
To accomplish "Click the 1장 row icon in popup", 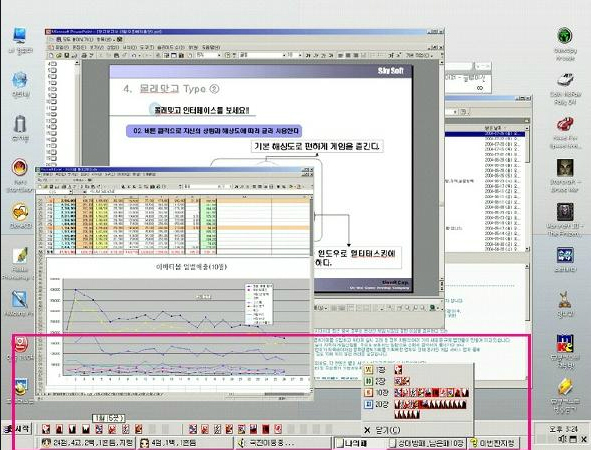I will point(368,370).
